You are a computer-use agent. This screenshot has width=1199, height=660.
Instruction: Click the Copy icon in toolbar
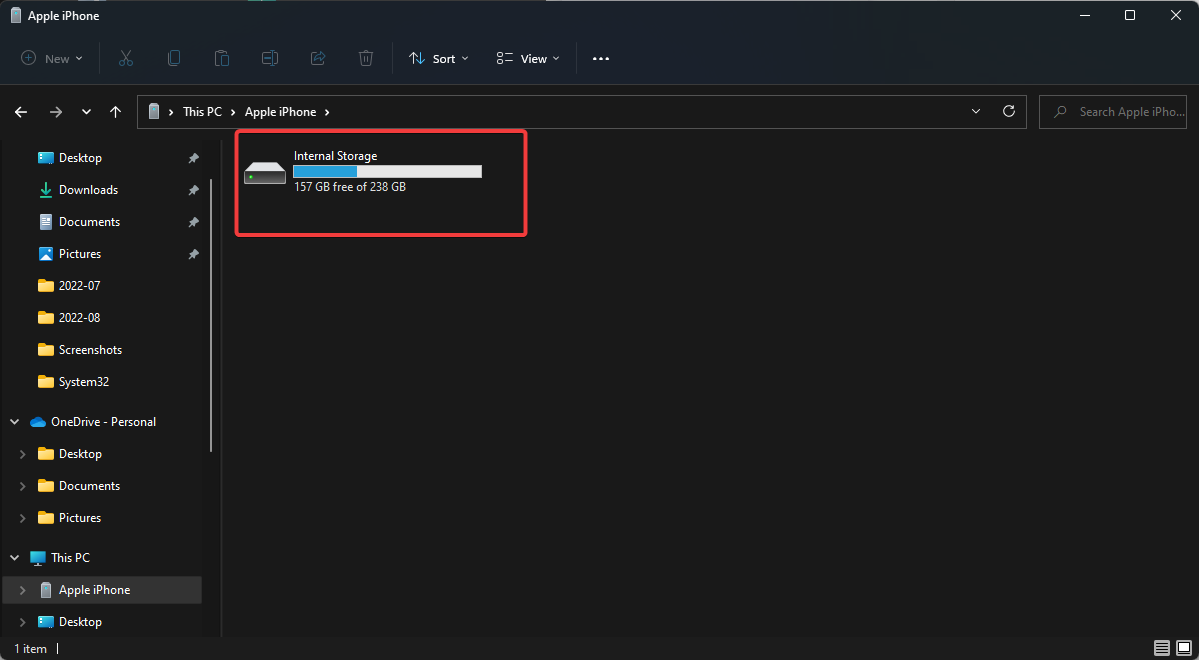pyautogui.click(x=174, y=58)
